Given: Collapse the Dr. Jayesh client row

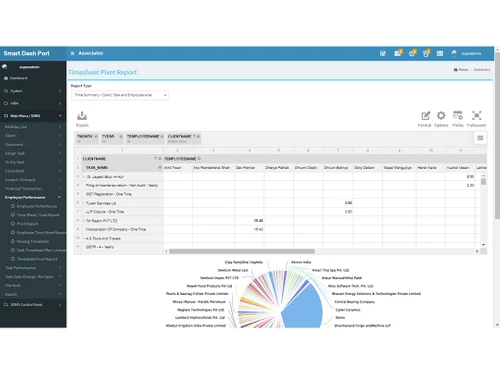Looking at the screenshot, I should [x=84, y=177].
